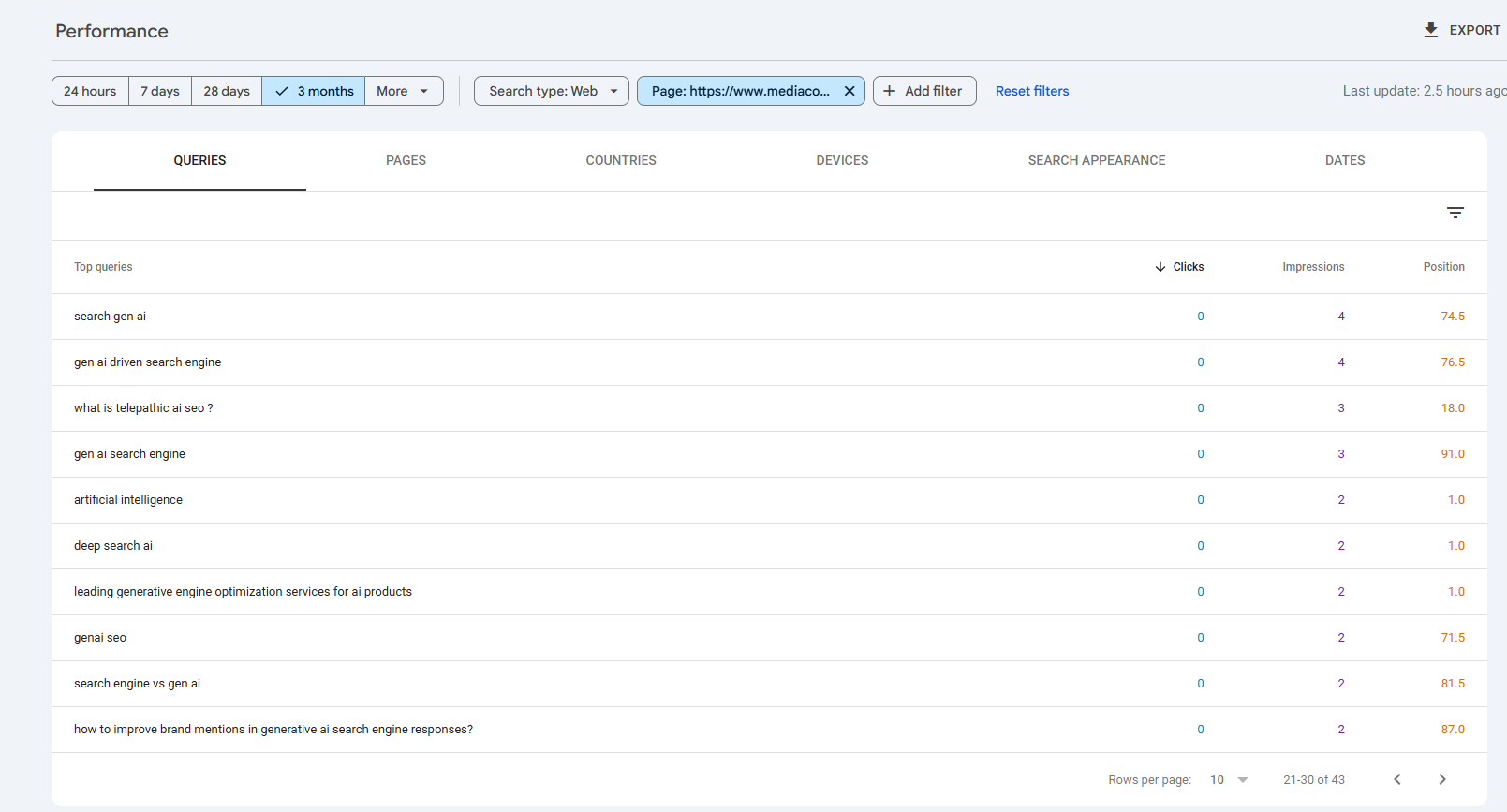
Task: Click the Last update timestamp text
Action: point(1424,91)
